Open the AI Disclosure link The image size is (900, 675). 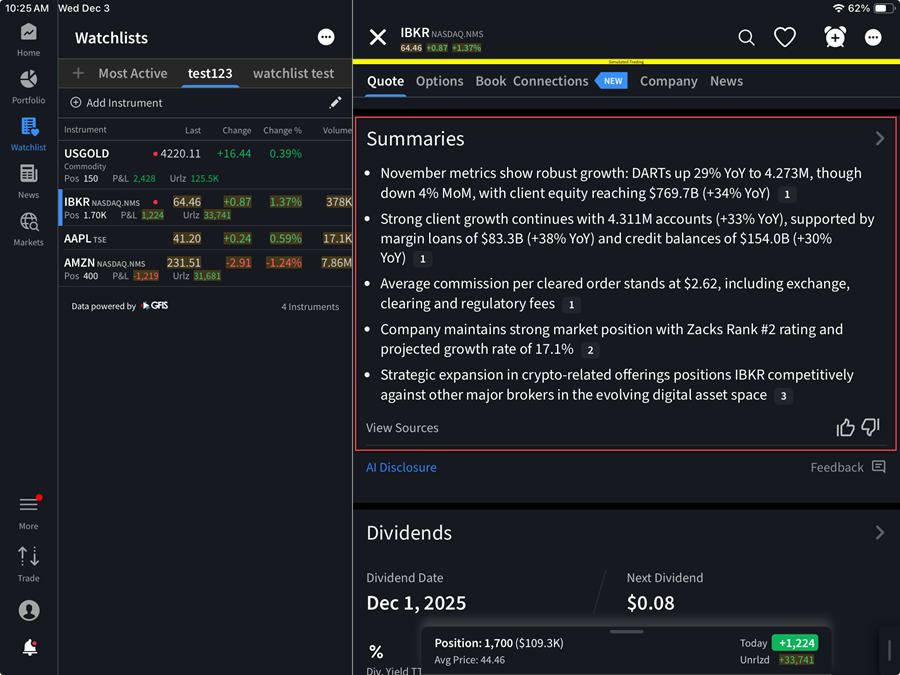coord(401,467)
